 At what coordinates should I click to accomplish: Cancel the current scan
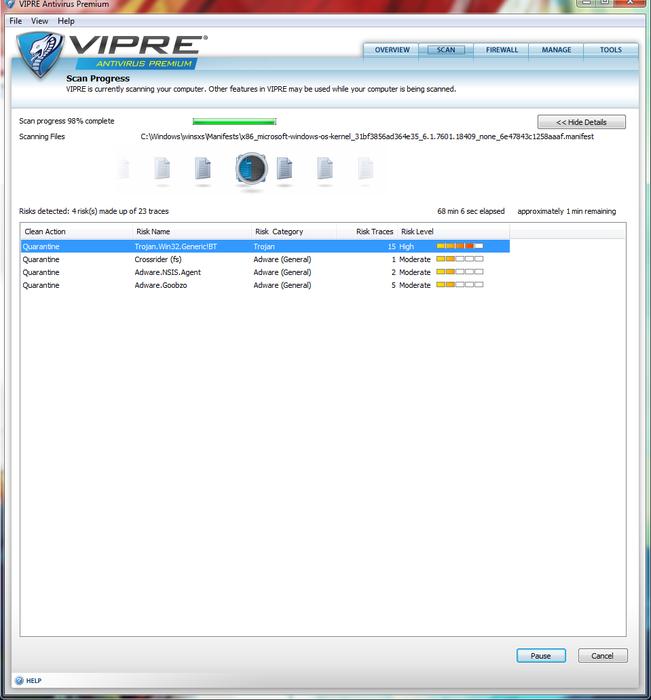602,656
